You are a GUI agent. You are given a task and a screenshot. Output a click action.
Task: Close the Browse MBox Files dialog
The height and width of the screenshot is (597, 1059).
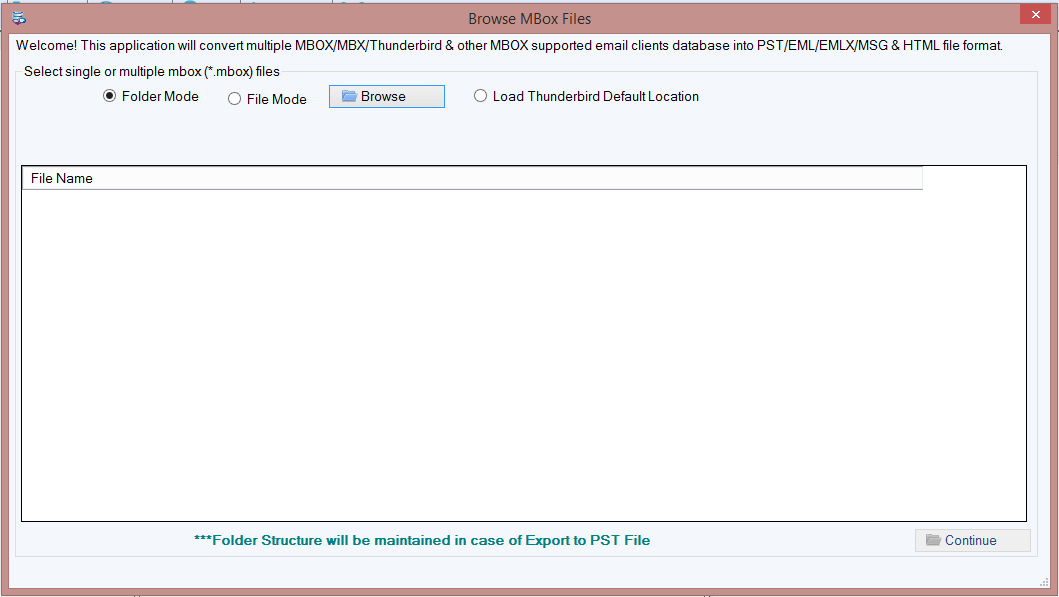(x=1035, y=15)
